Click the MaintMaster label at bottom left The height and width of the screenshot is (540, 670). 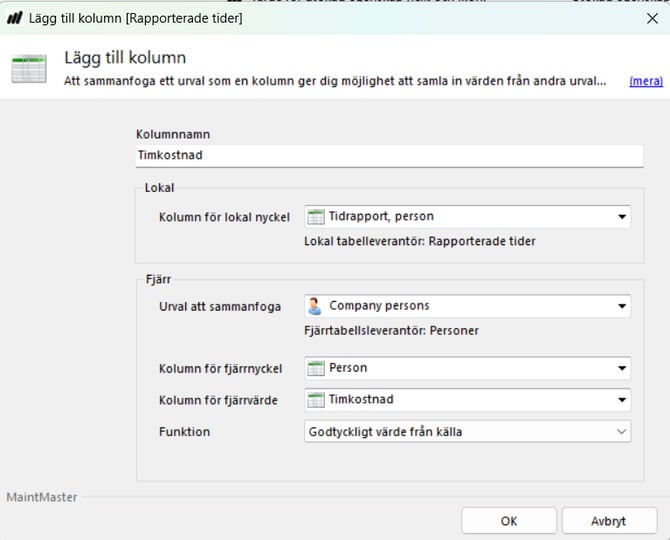(x=42, y=497)
